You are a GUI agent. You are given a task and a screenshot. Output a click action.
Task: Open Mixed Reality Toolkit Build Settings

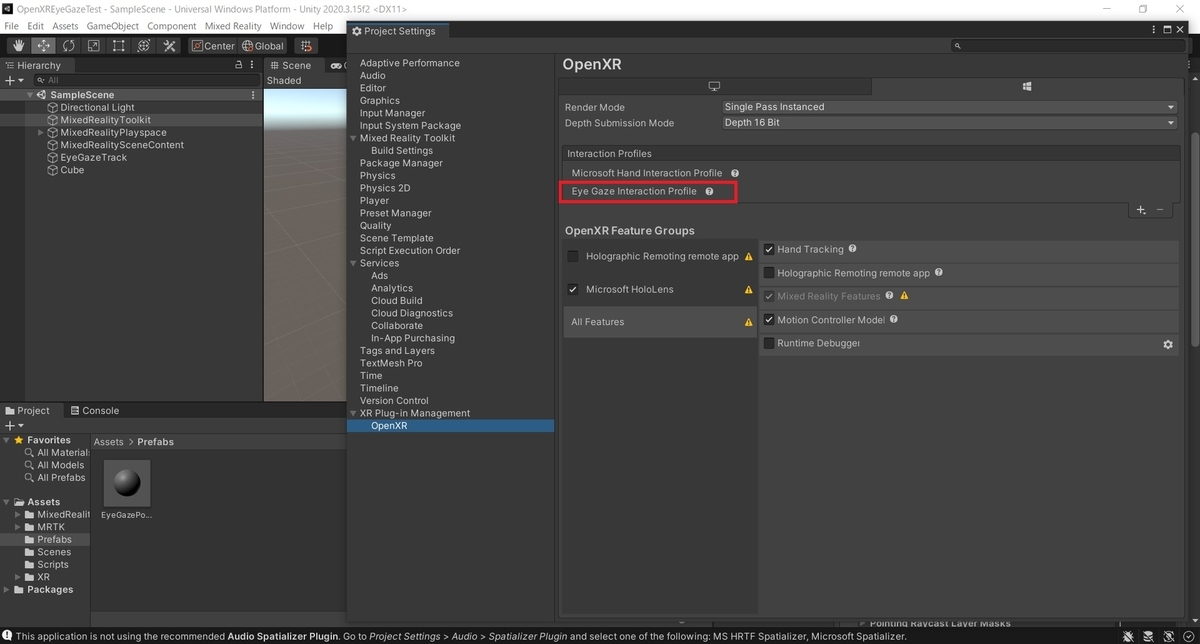point(402,151)
